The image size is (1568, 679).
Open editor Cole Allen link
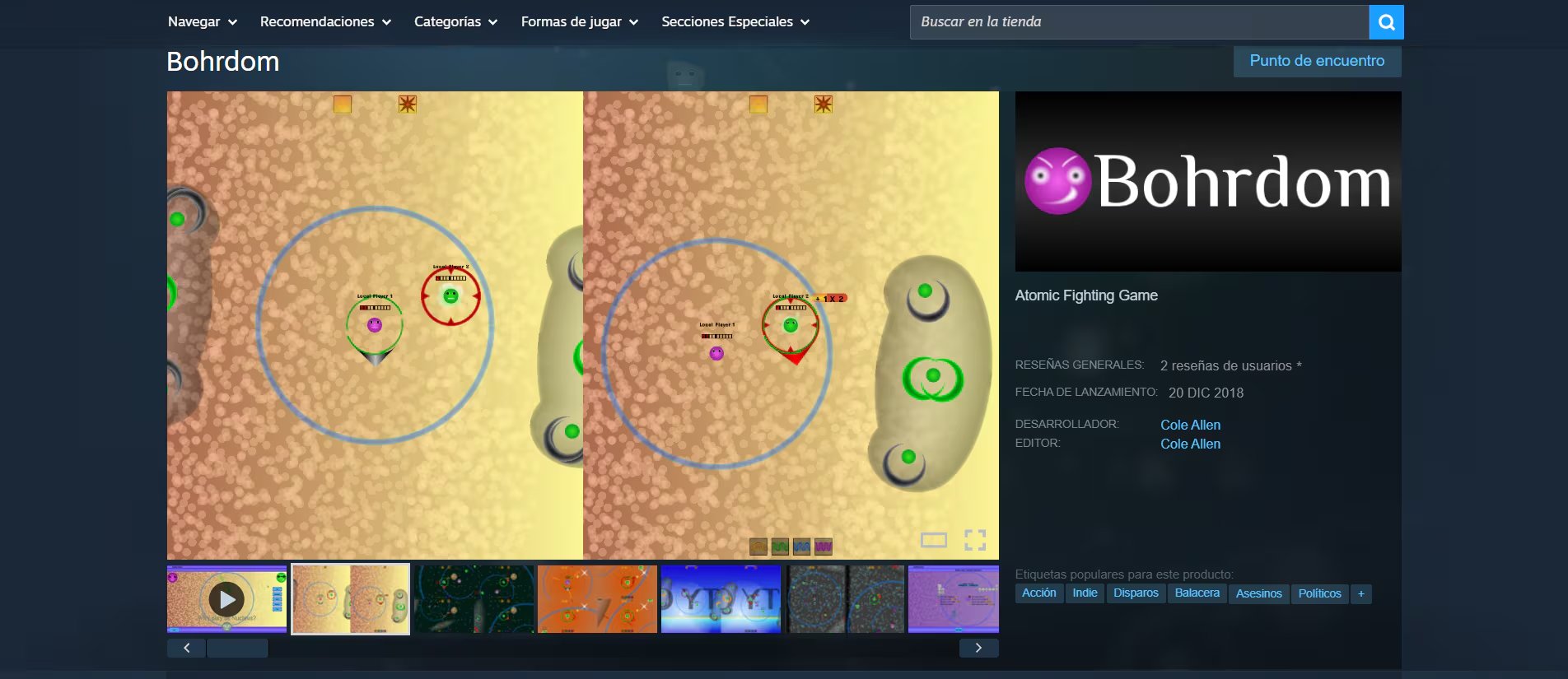[x=1190, y=444]
